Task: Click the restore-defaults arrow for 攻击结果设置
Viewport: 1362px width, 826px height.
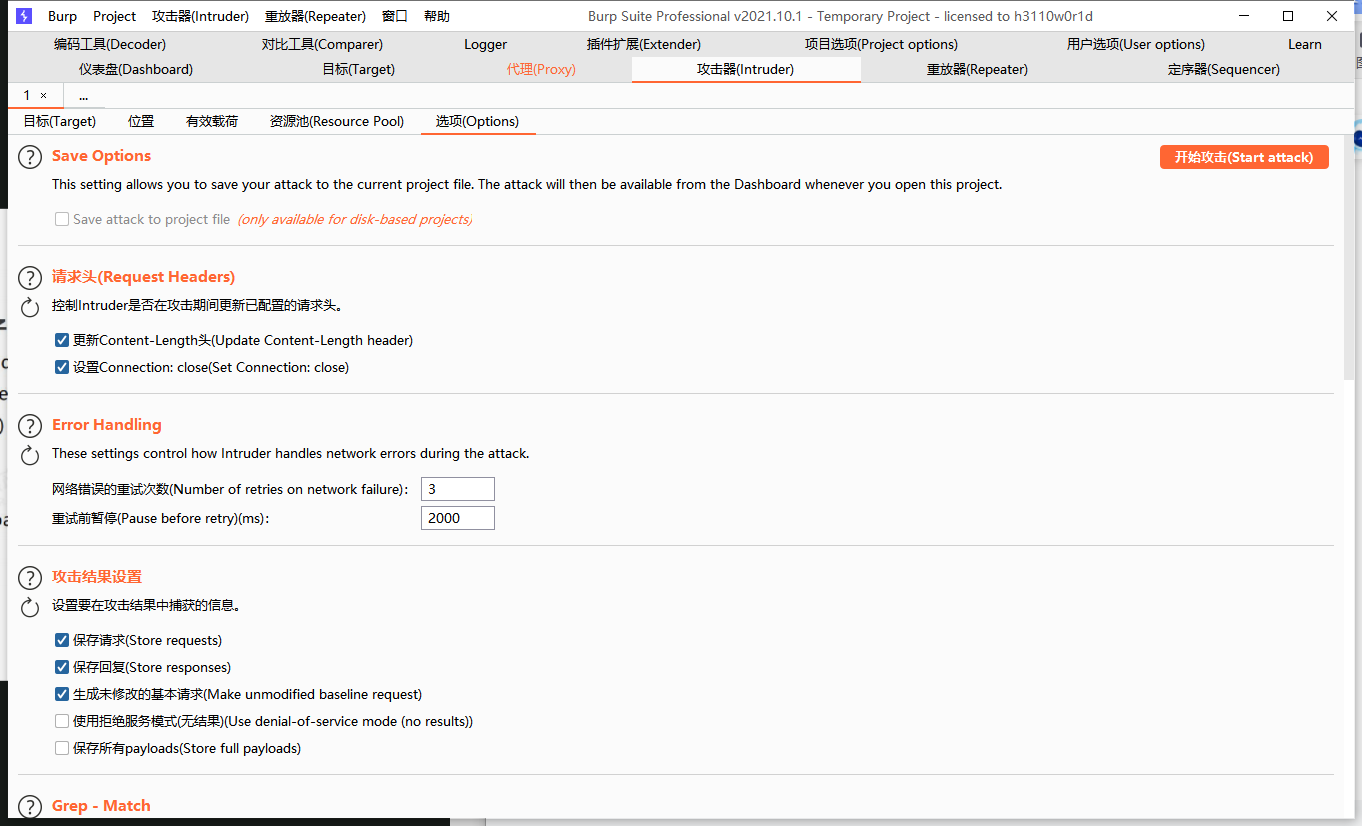Action: (x=29, y=607)
